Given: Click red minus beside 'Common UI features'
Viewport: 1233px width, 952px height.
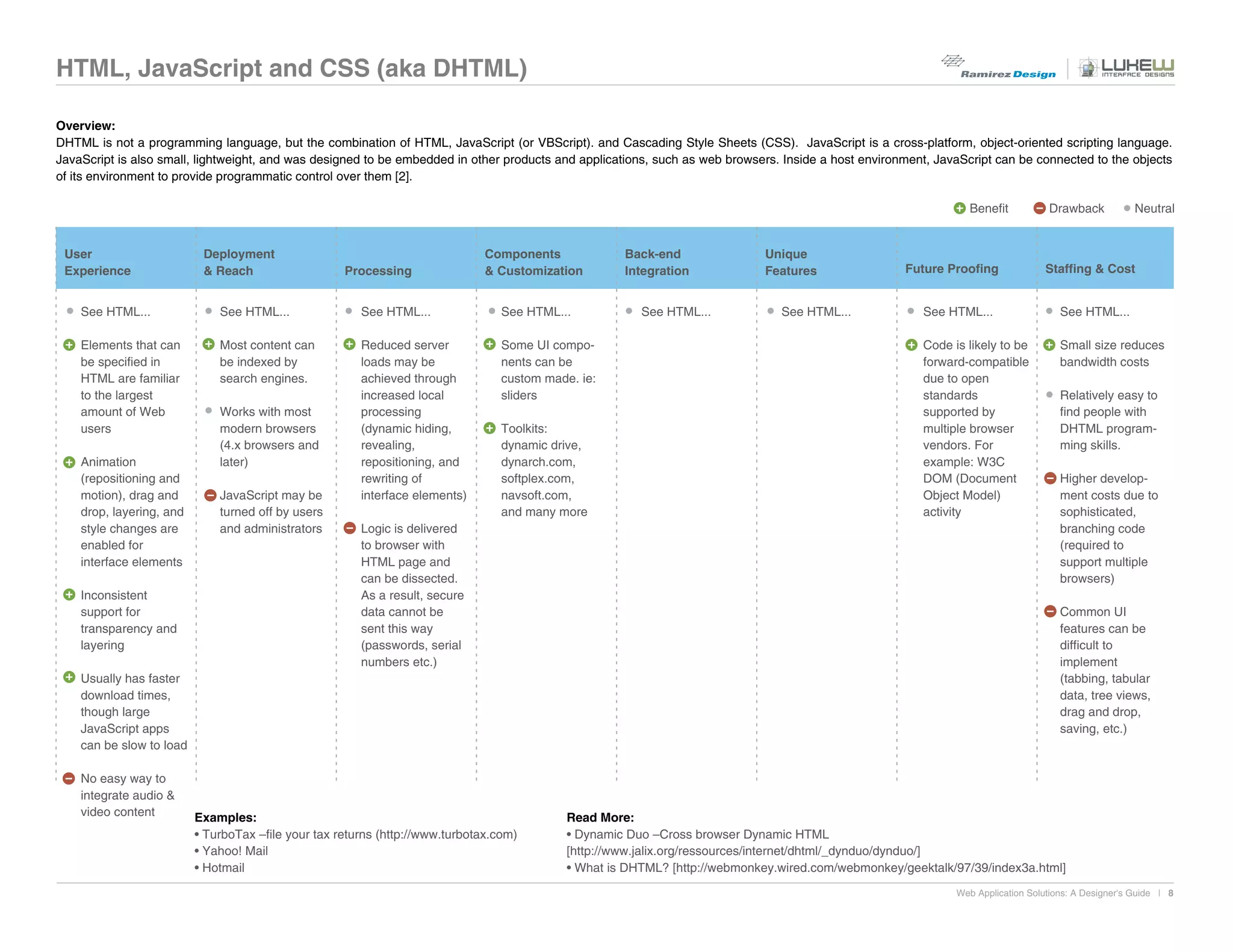Looking at the screenshot, I should point(1050,611).
